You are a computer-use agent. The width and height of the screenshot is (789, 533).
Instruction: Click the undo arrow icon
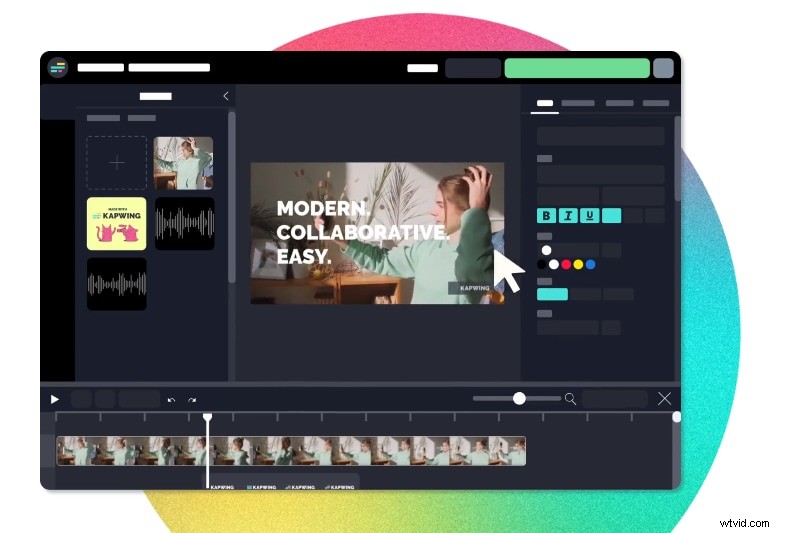tap(171, 400)
